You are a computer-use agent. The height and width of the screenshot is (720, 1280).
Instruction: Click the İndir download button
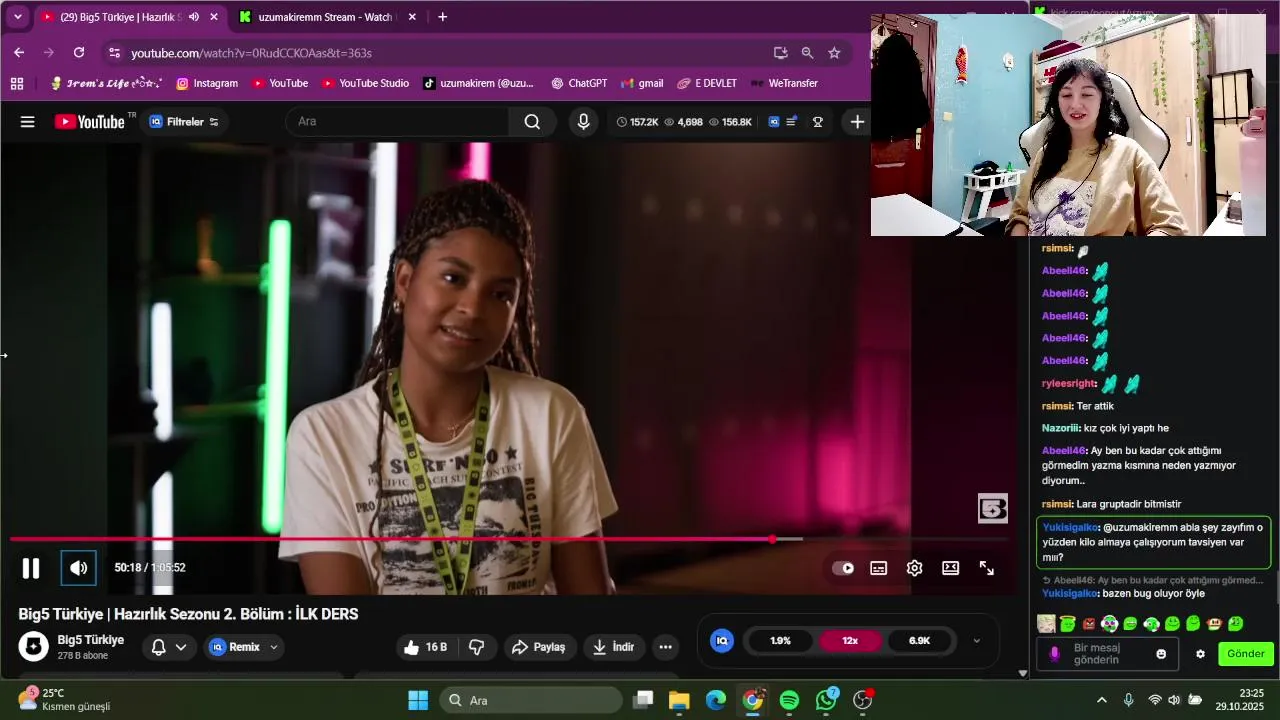(613, 647)
